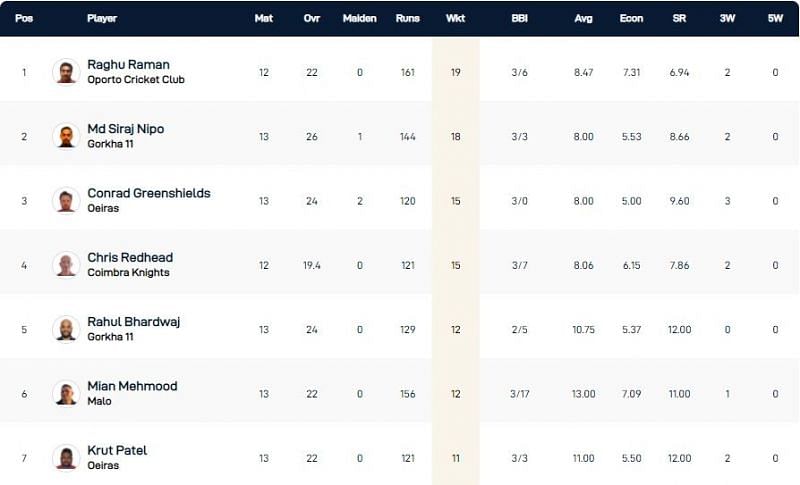Click Md Siraj Nipo's avatar photo
The image size is (800, 485).
(66, 136)
